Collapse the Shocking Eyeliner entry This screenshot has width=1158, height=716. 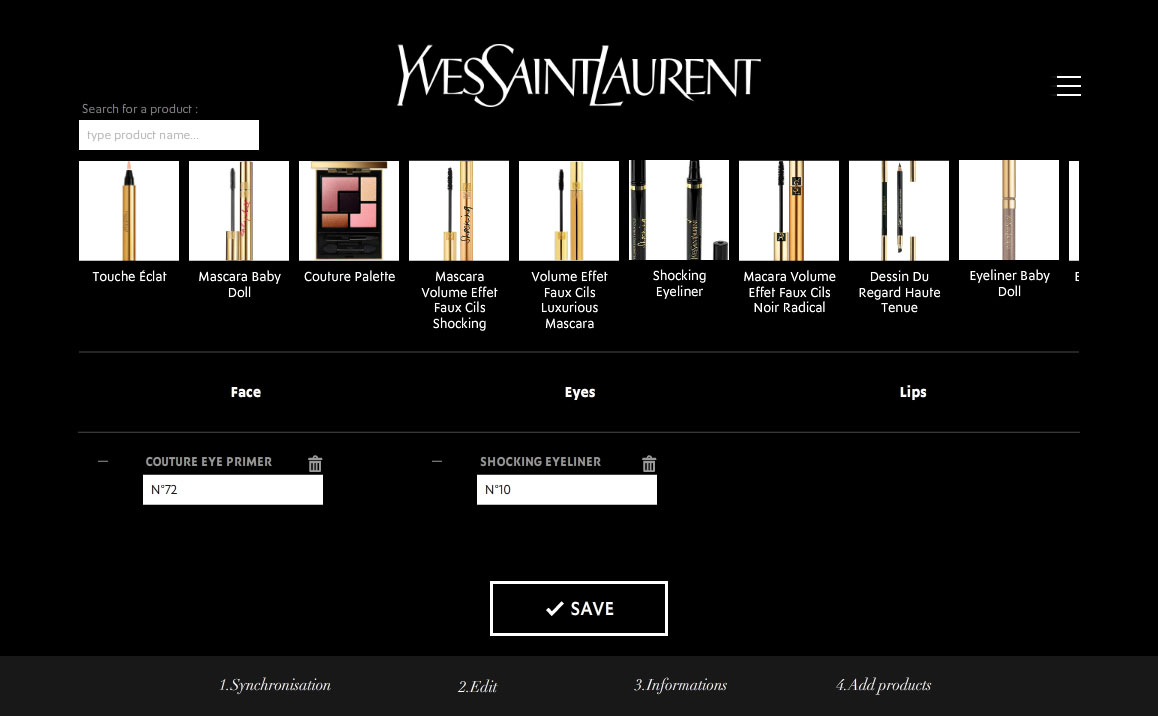click(437, 462)
